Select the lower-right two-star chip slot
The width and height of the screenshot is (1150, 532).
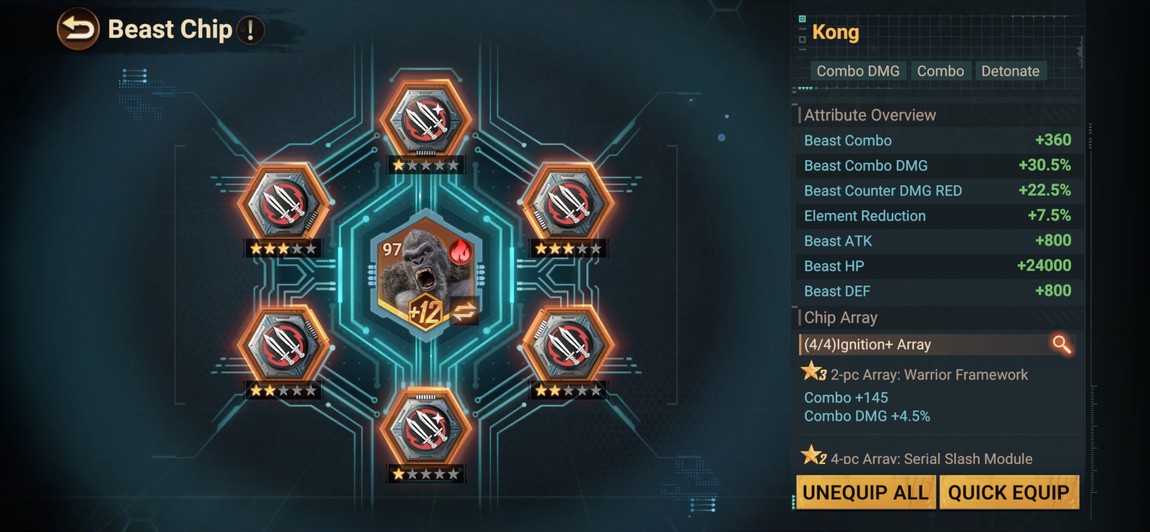pos(568,343)
